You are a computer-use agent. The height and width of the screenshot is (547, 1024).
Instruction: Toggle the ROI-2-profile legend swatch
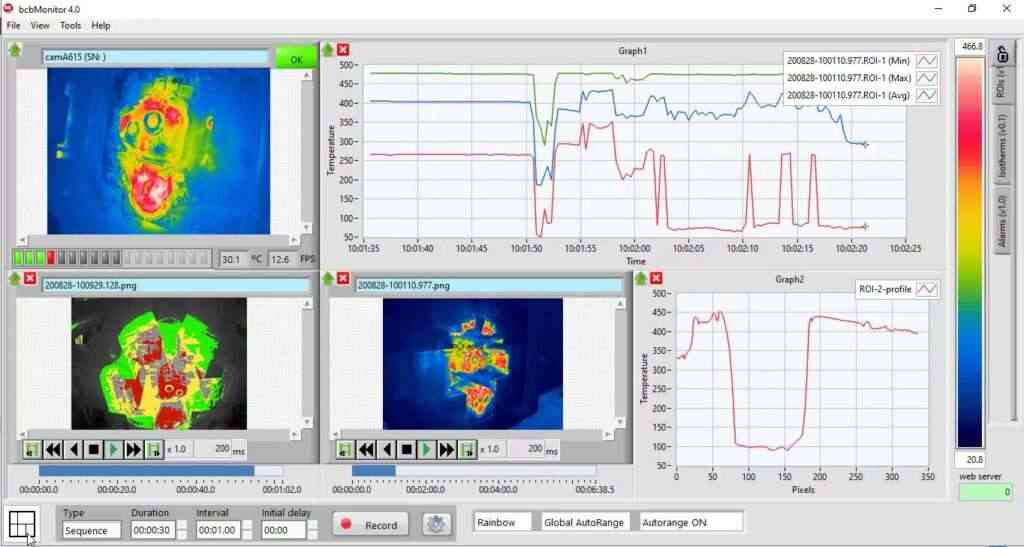[927, 289]
